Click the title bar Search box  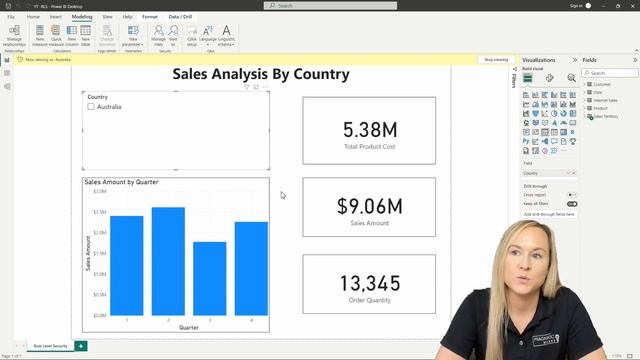[x=330, y=6]
